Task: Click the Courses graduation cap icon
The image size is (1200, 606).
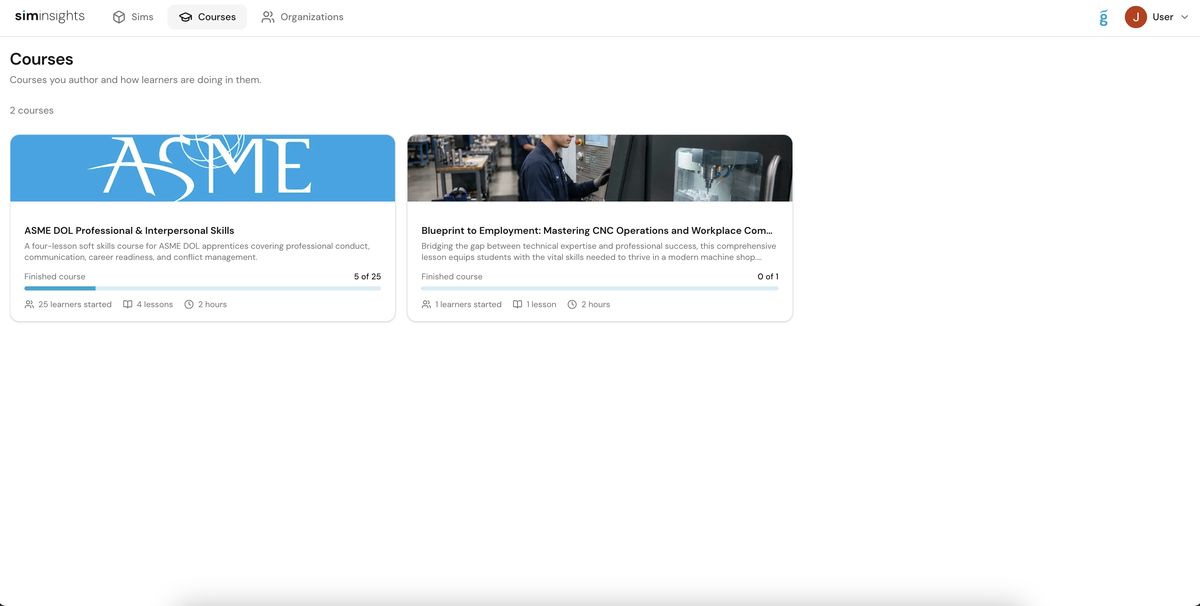Action: tap(185, 17)
